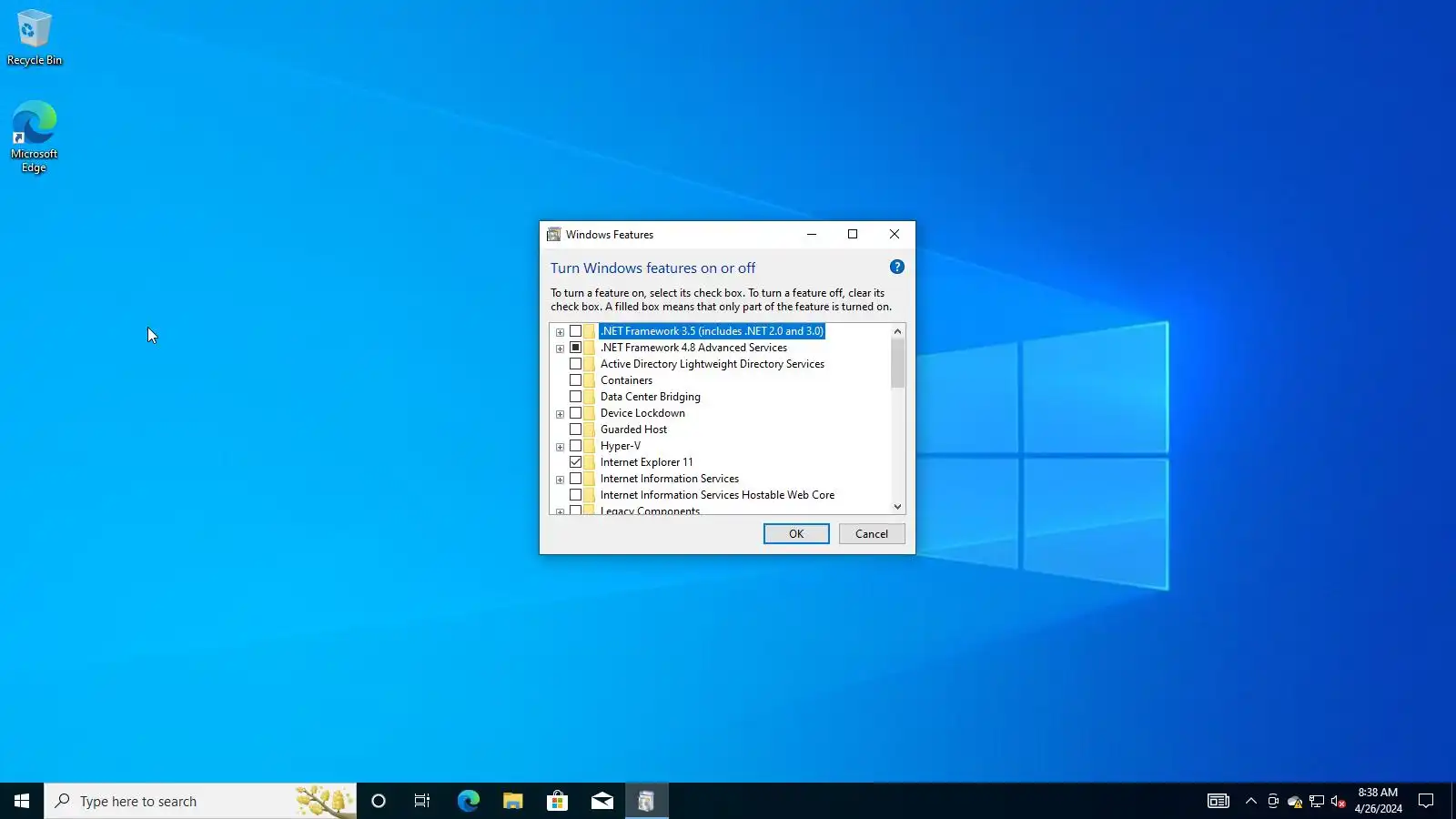Viewport: 1456px width, 819px height.
Task: Select the highlighted ".NET Framework 3.5" row label
Action: pyautogui.click(x=712, y=331)
